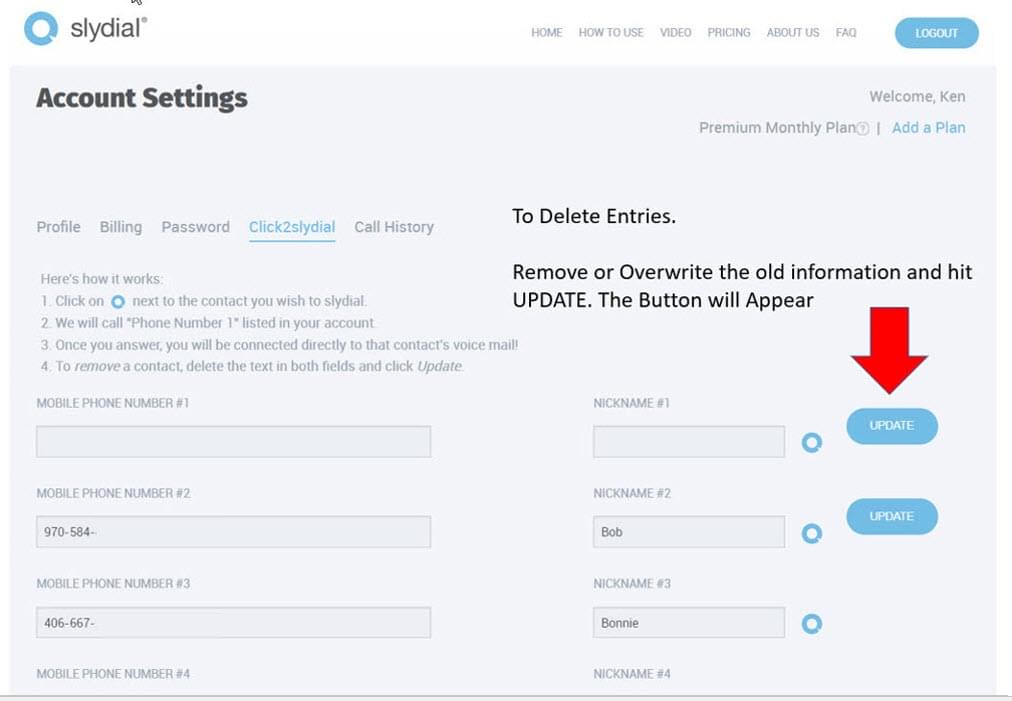This screenshot has height=701, width=1012.
Task: Focus the Mobile Phone Number #1 field
Action: coord(233,442)
